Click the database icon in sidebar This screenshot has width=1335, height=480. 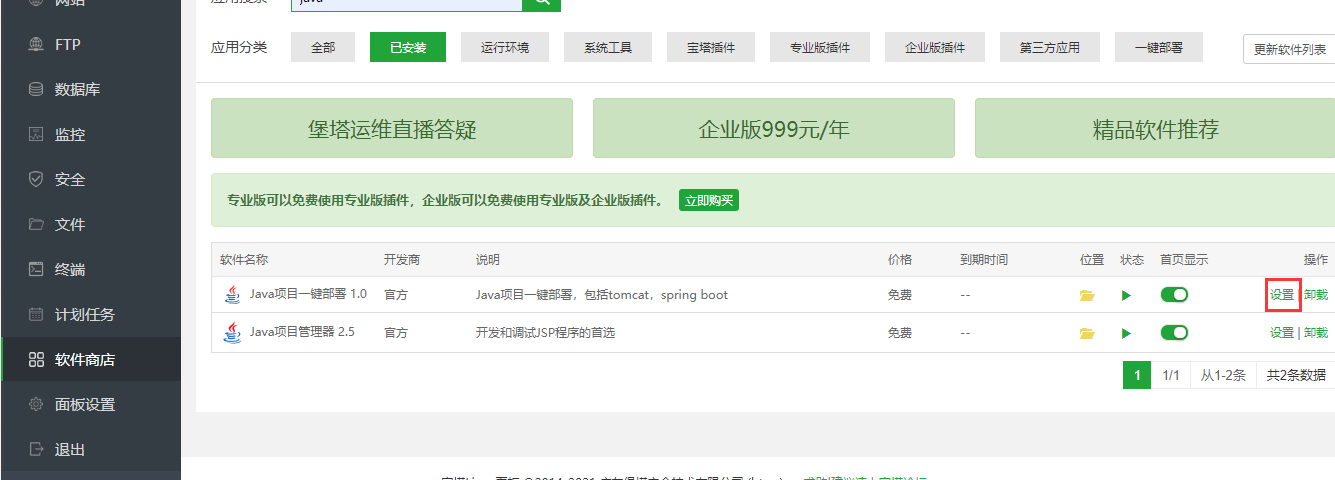click(x=36, y=90)
